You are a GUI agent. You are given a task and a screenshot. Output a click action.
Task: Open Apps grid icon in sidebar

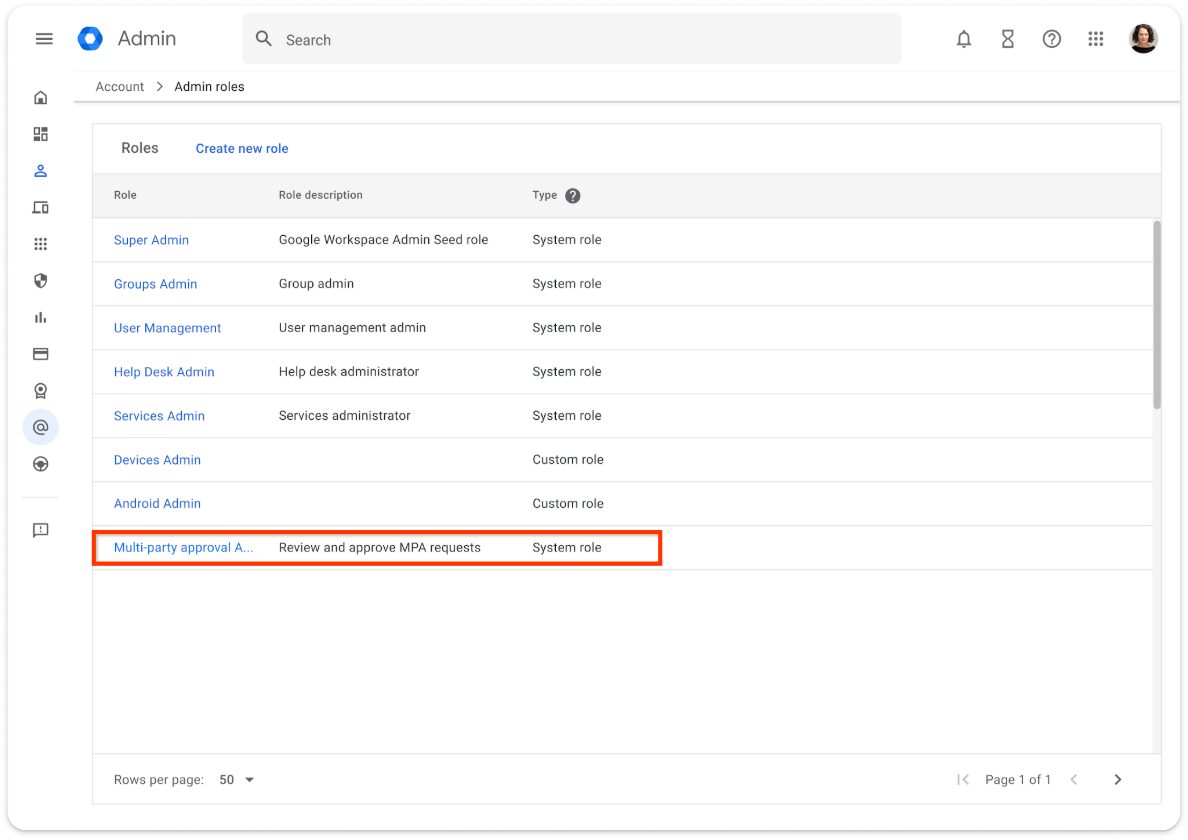click(41, 244)
